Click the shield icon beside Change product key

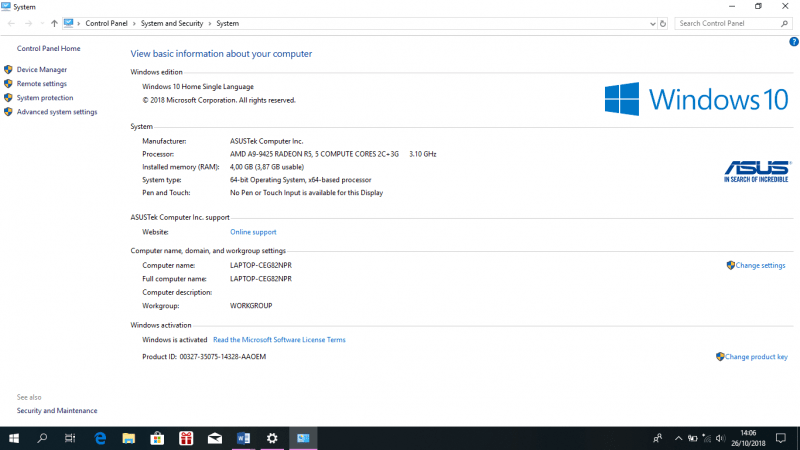point(720,357)
